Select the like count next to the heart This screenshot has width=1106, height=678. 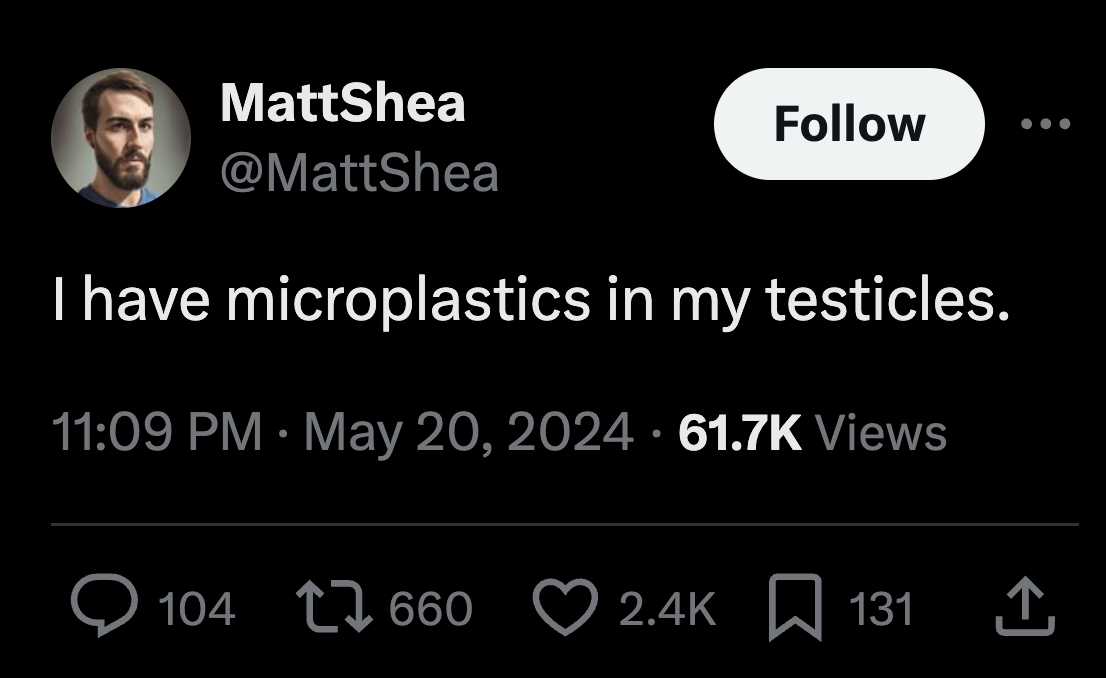click(665, 608)
